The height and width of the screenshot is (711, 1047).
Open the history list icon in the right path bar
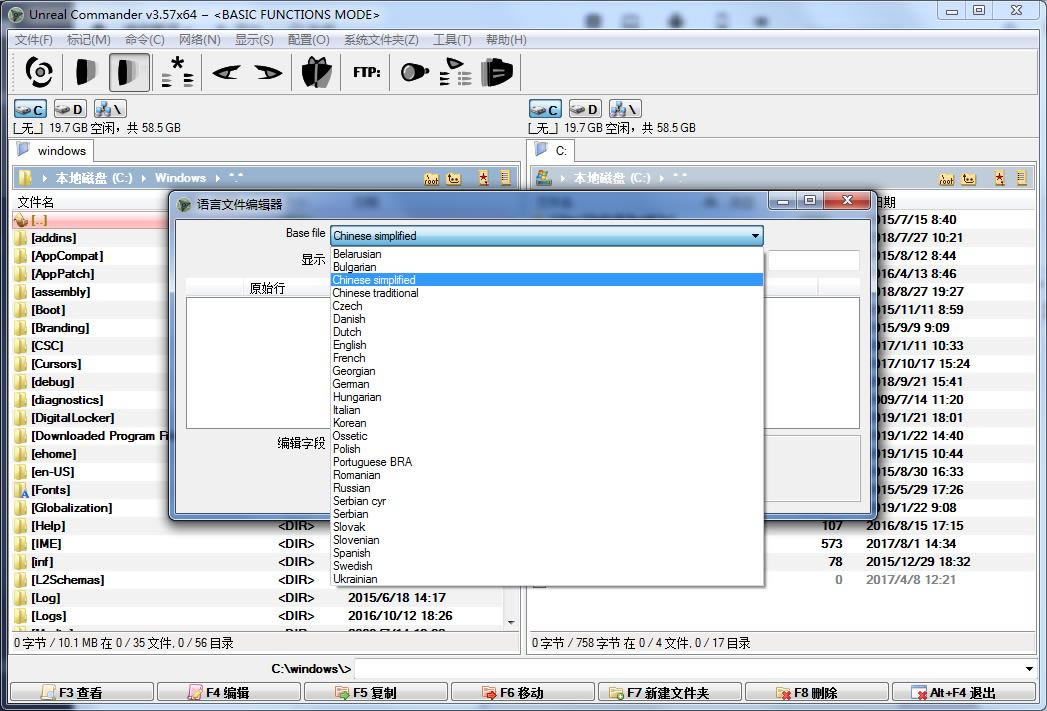[x=1022, y=178]
